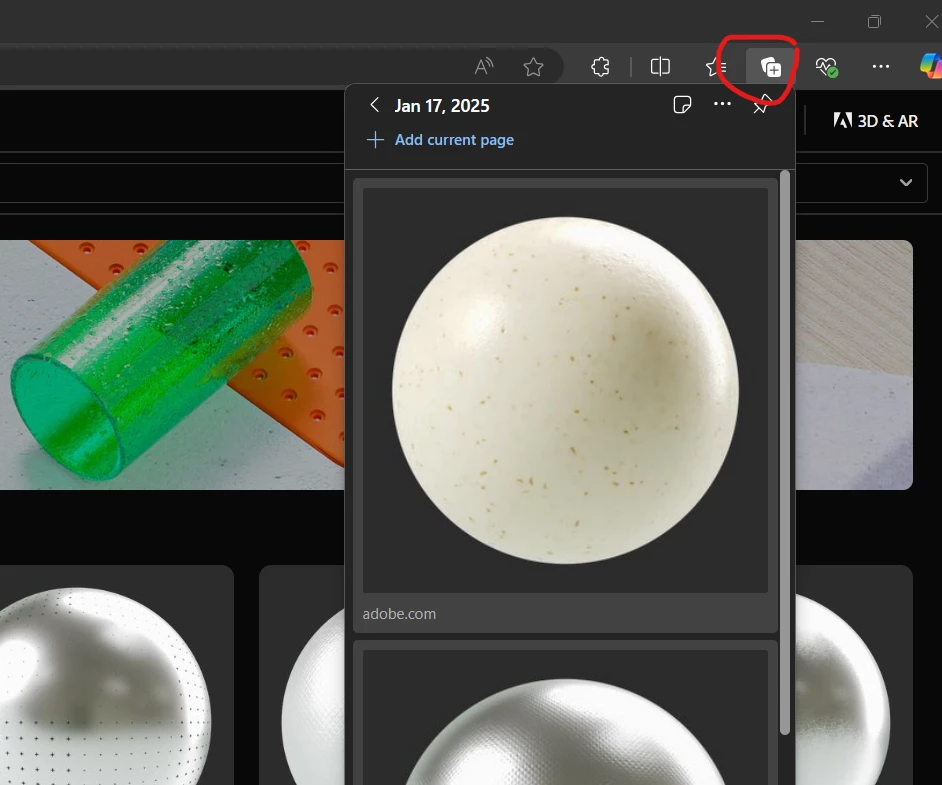Viewport: 942px width, 785px height.
Task: Open collection's Sharing and more menu
Action: (x=722, y=104)
